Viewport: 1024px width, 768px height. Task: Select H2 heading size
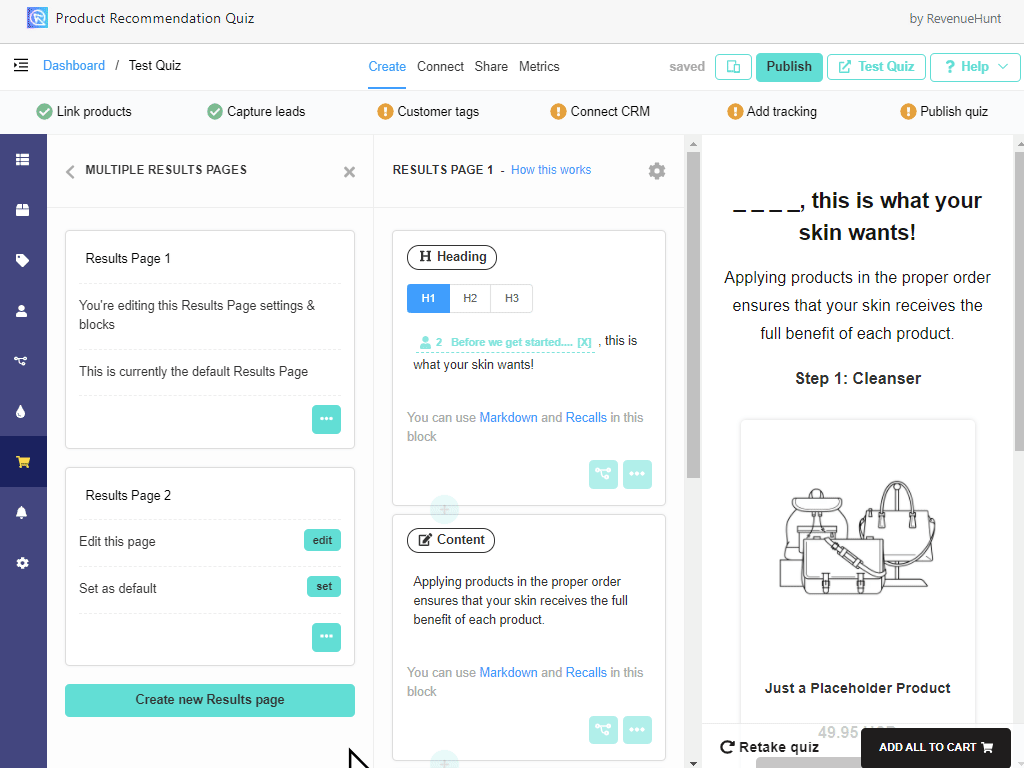470,298
